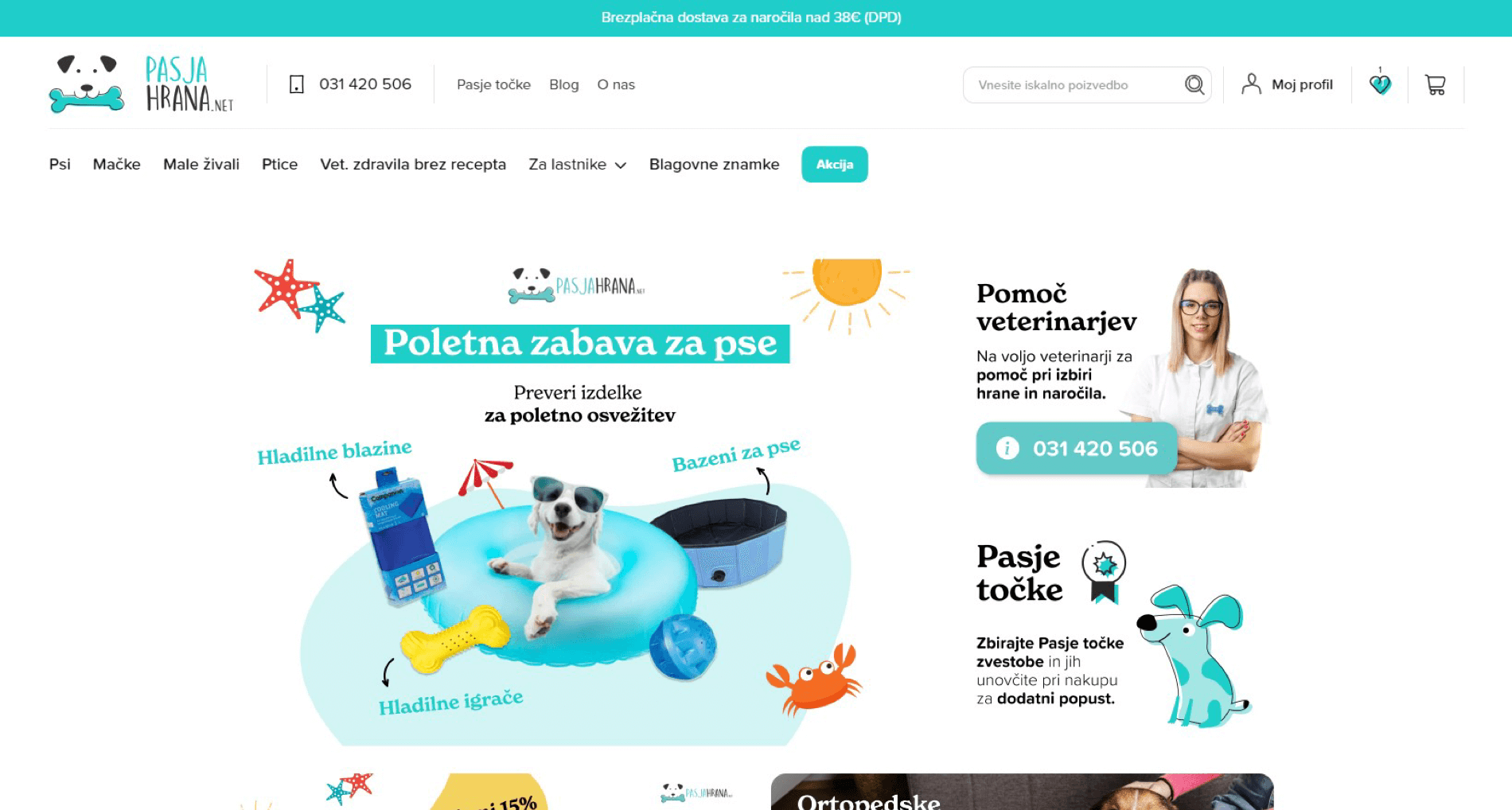Viewport: 1512px width, 810px height.
Task: Open the shopping cart icon
Action: tap(1435, 84)
